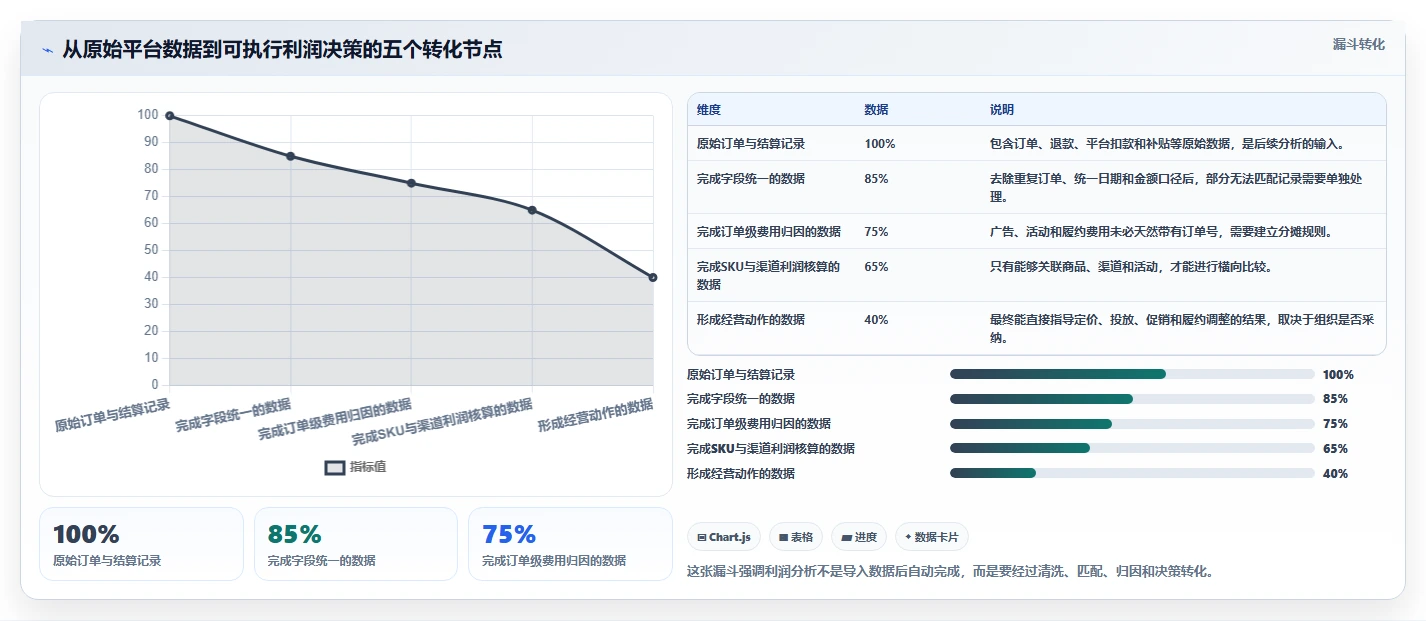Viewport: 1426px width, 621px height.
Task: Click the lightning icon beside the page title
Action: [x=47, y=50]
